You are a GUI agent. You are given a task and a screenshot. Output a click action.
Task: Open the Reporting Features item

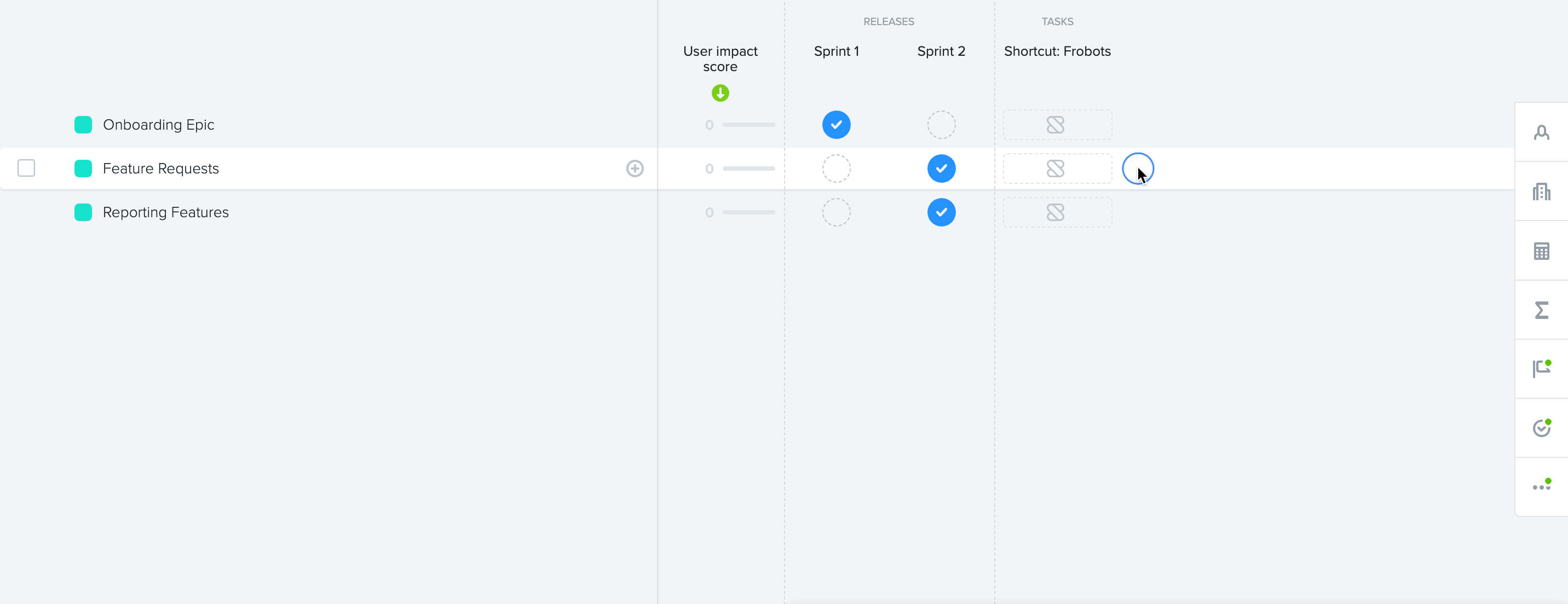(165, 212)
